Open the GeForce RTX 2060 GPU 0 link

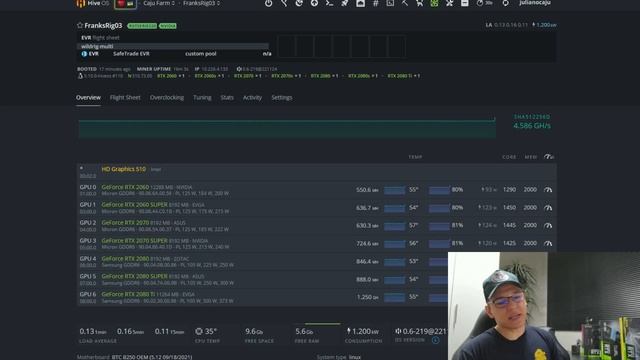point(125,187)
